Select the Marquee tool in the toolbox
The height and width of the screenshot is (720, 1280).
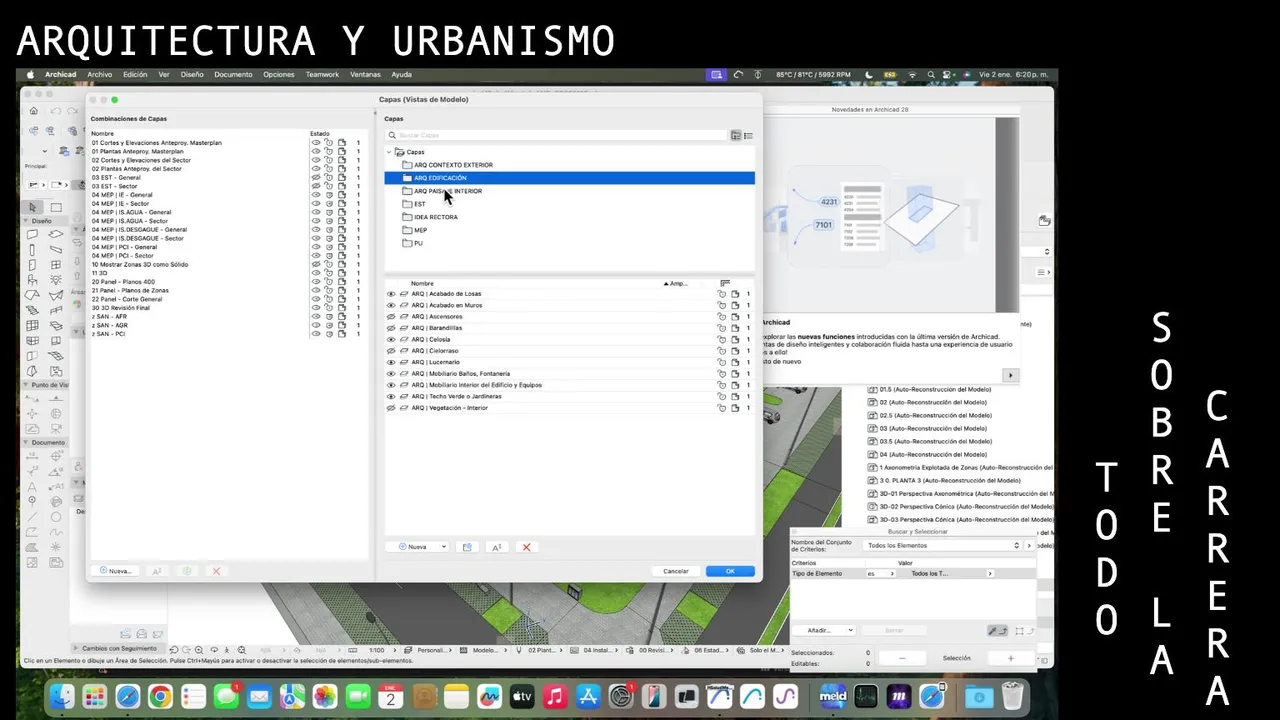click(x=56, y=207)
